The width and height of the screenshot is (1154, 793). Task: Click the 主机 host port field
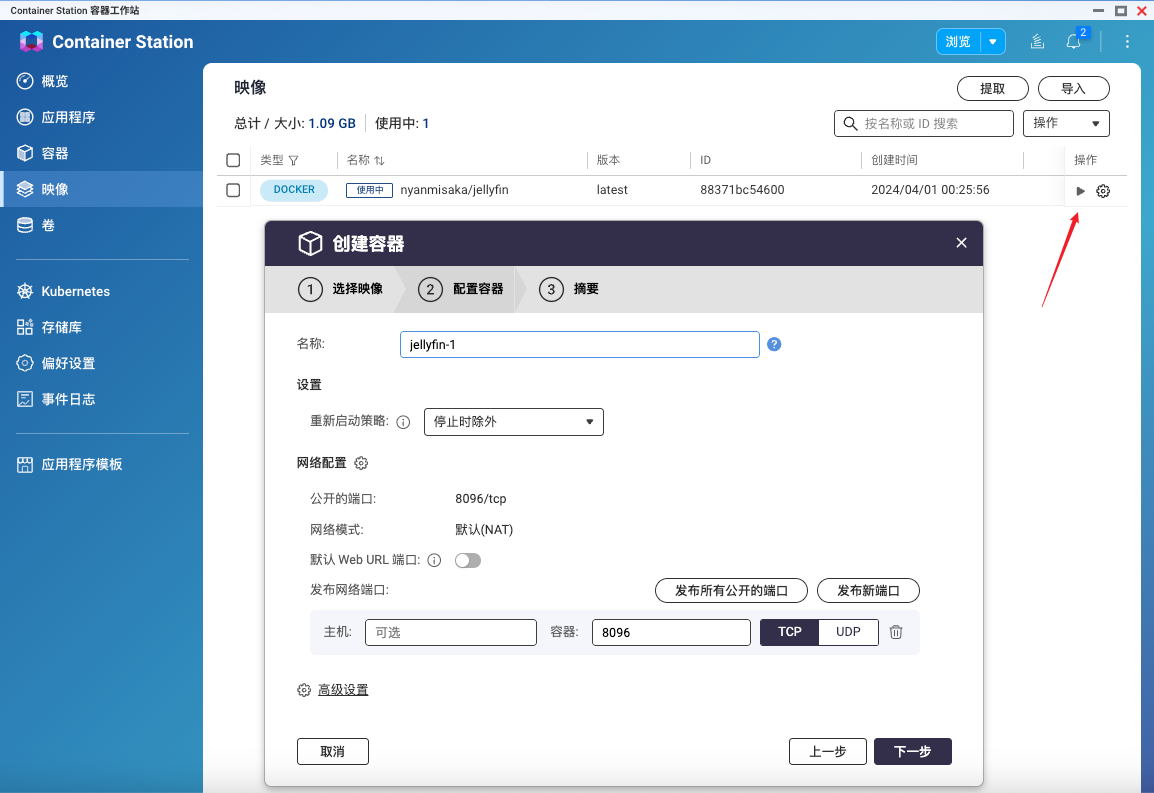450,632
